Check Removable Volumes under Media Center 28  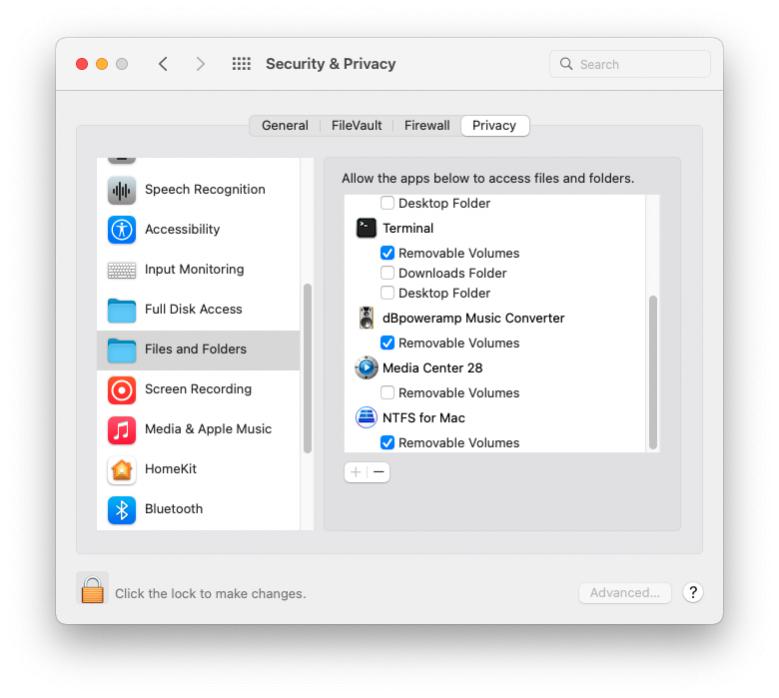(388, 393)
